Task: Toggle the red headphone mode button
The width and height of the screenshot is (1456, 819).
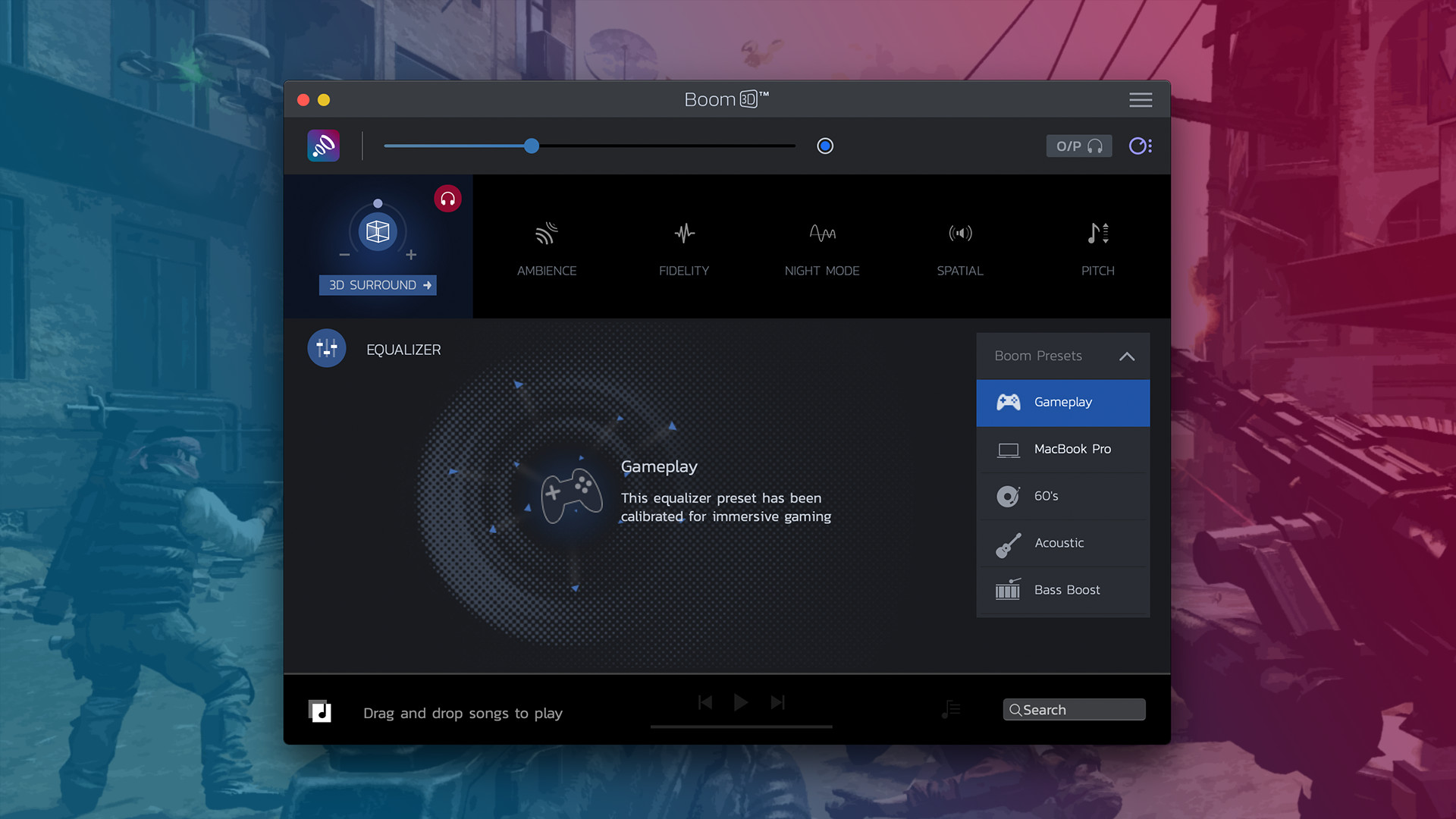Action: click(x=447, y=199)
